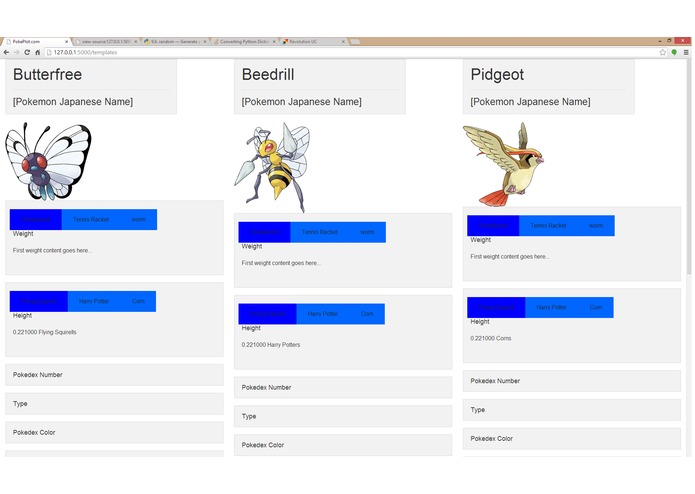Go back with the browser back arrow
This screenshot has height=494, width=695.
tap(6, 52)
